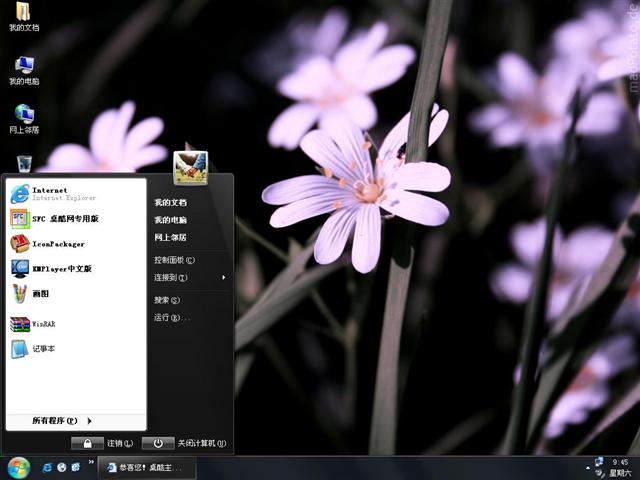Select 网上邻居 in the Start menu right pane
Image resolution: width=640 pixels, height=480 pixels.
(171, 237)
